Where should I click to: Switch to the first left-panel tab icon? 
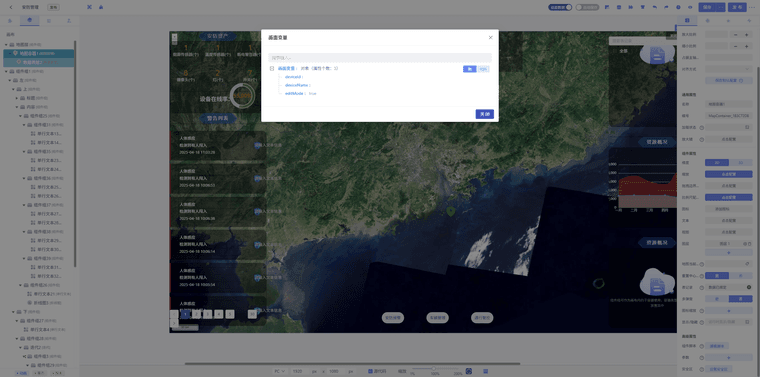coord(10,20)
